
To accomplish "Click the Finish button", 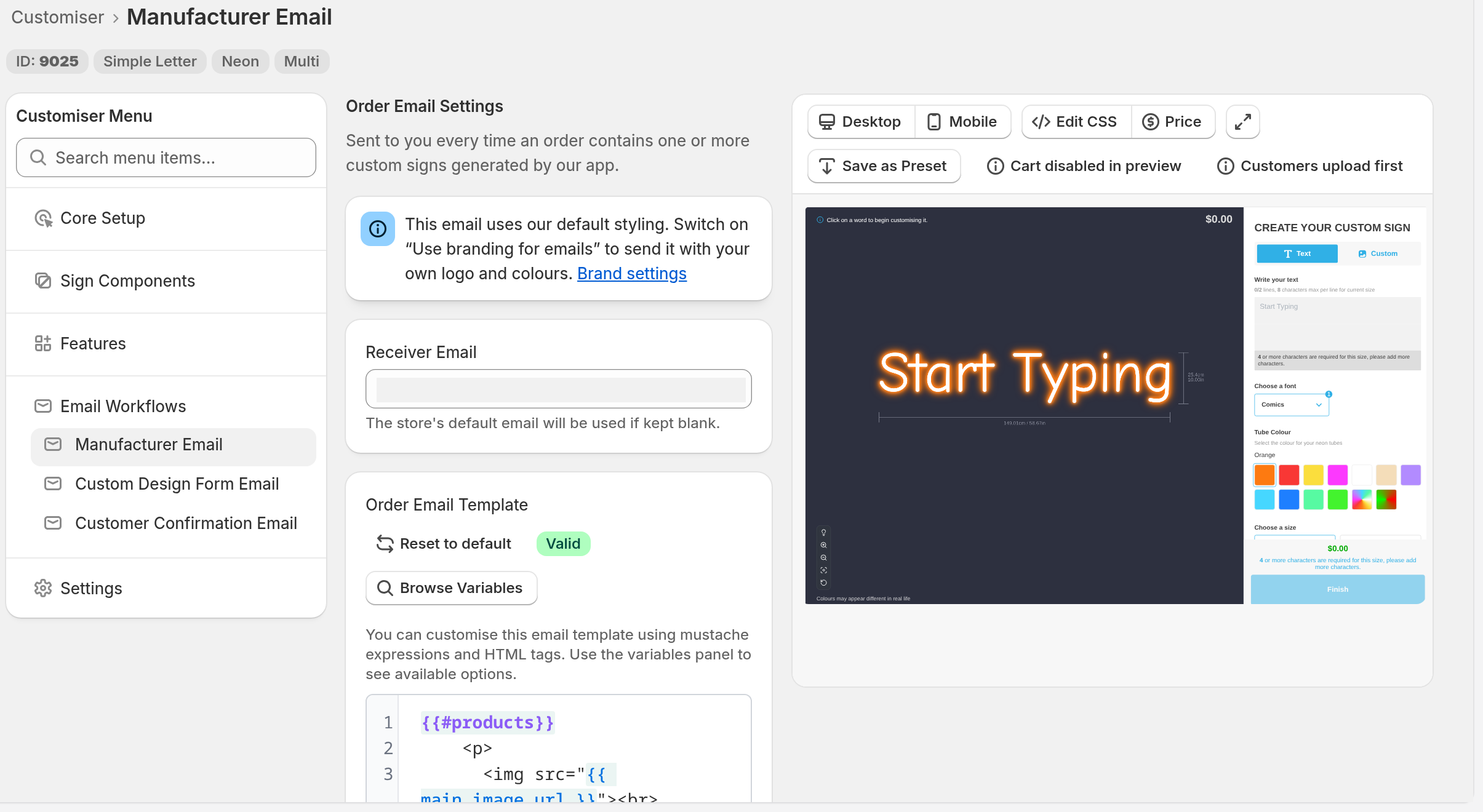I will [x=1338, y=590].
